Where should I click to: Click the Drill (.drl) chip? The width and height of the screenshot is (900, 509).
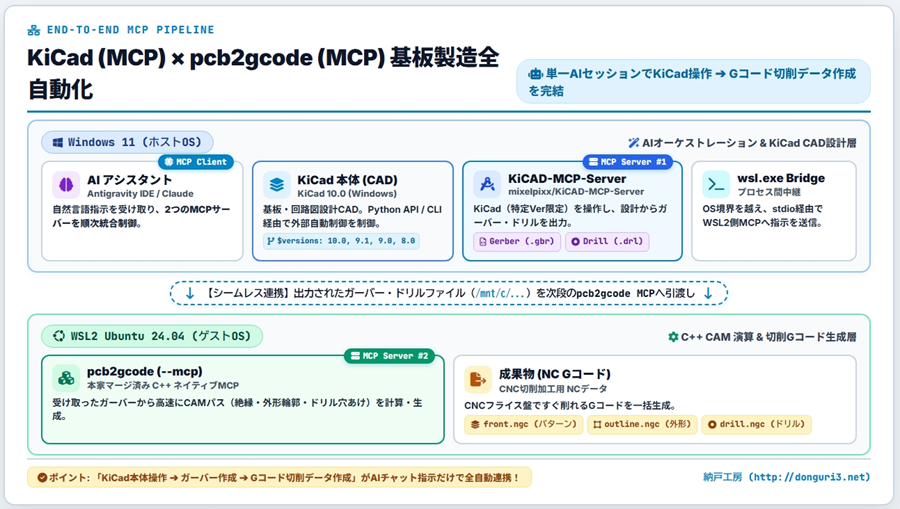click(607, 242)
